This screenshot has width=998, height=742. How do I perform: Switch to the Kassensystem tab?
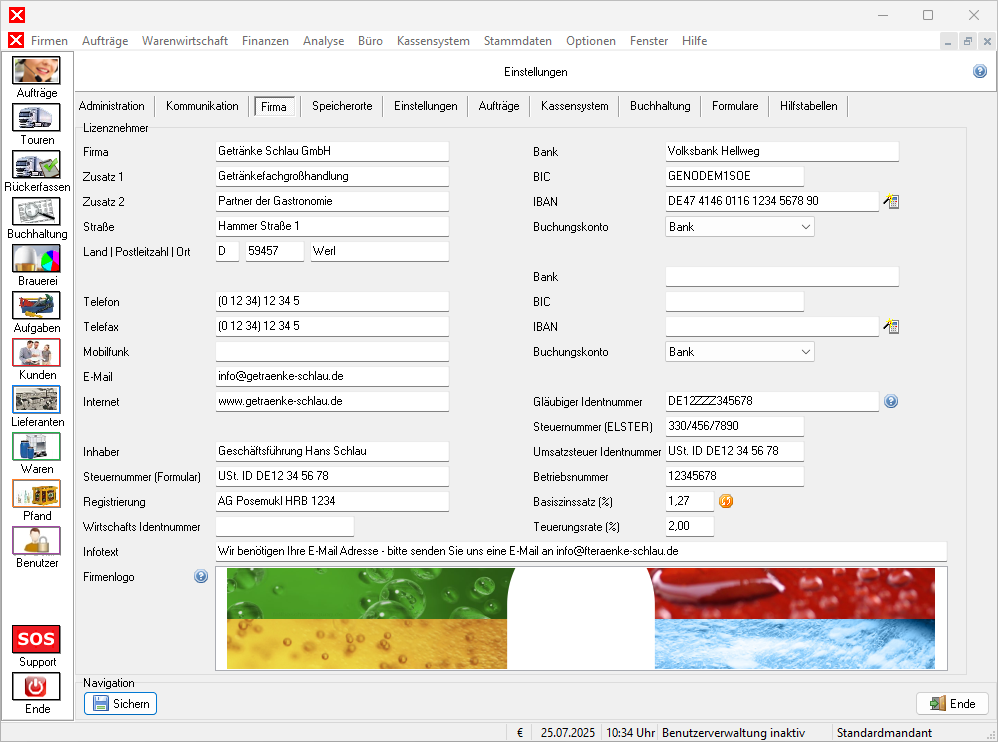point(574,106)
